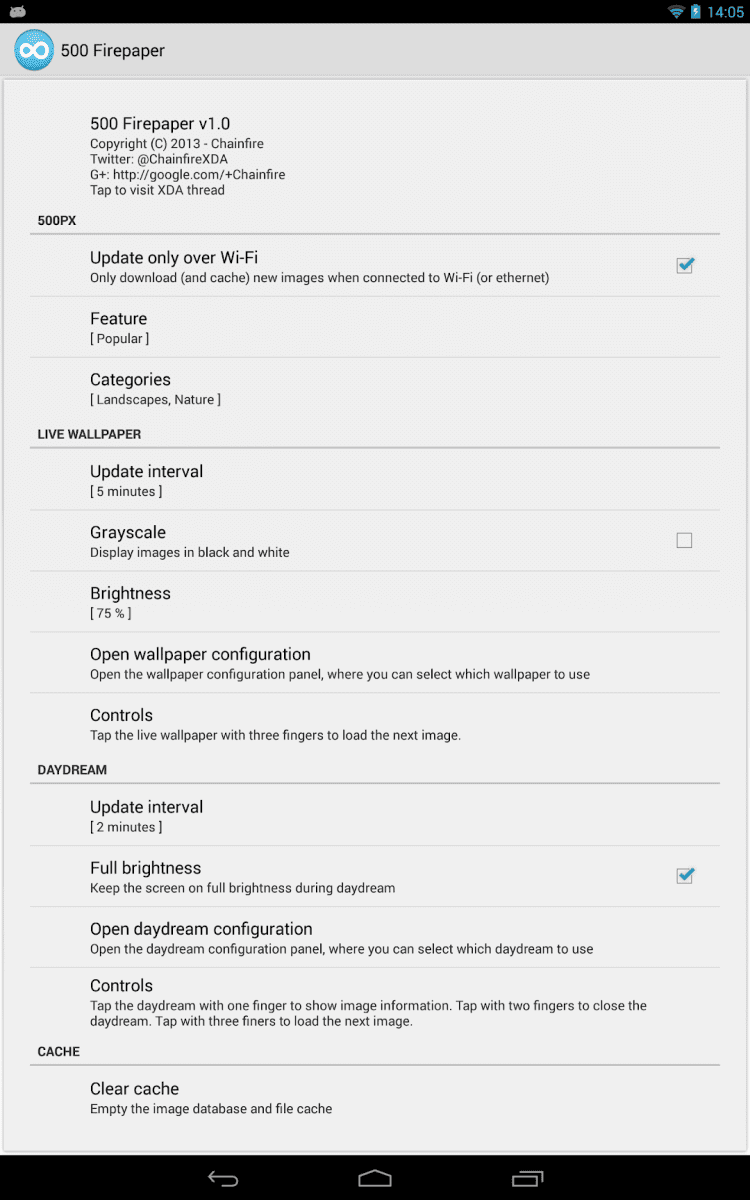Toggle Update only over Wi-Fi checkbox
Screen dimensions: 750x1200
[x=684, y=266]
